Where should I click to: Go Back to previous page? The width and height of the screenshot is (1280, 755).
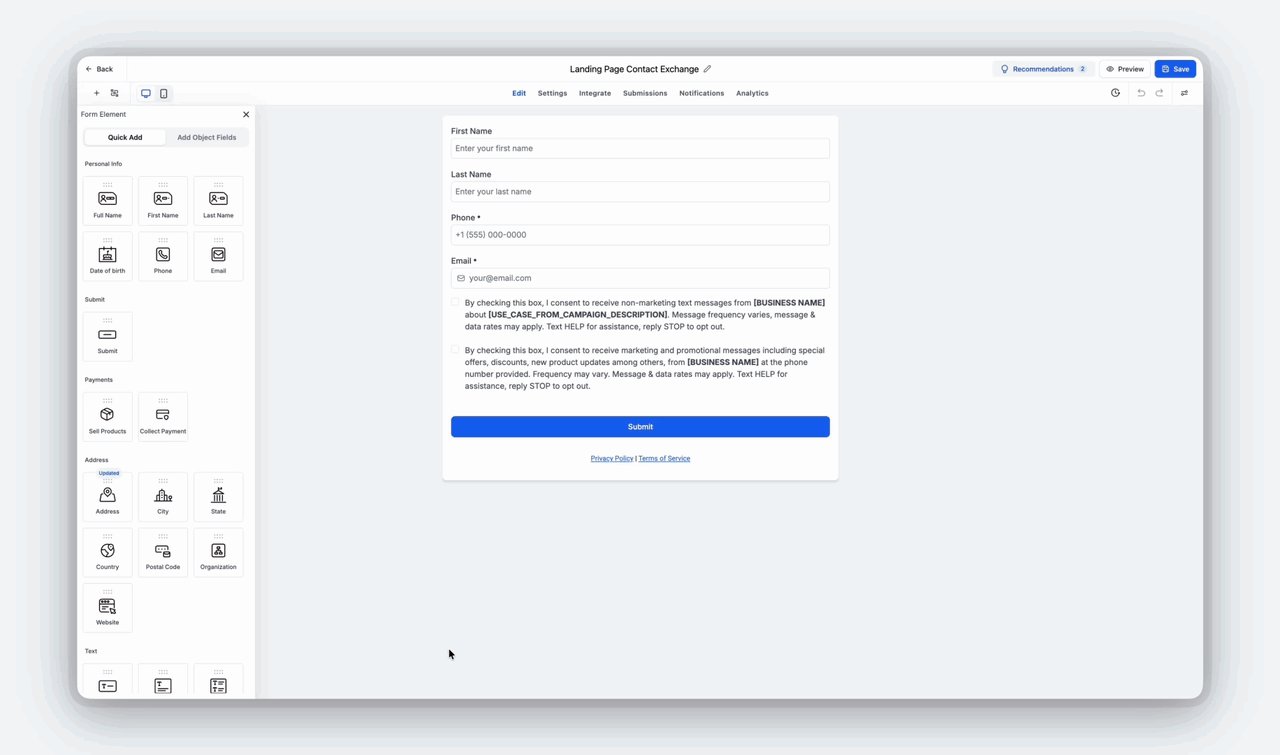tap(99, 69)
